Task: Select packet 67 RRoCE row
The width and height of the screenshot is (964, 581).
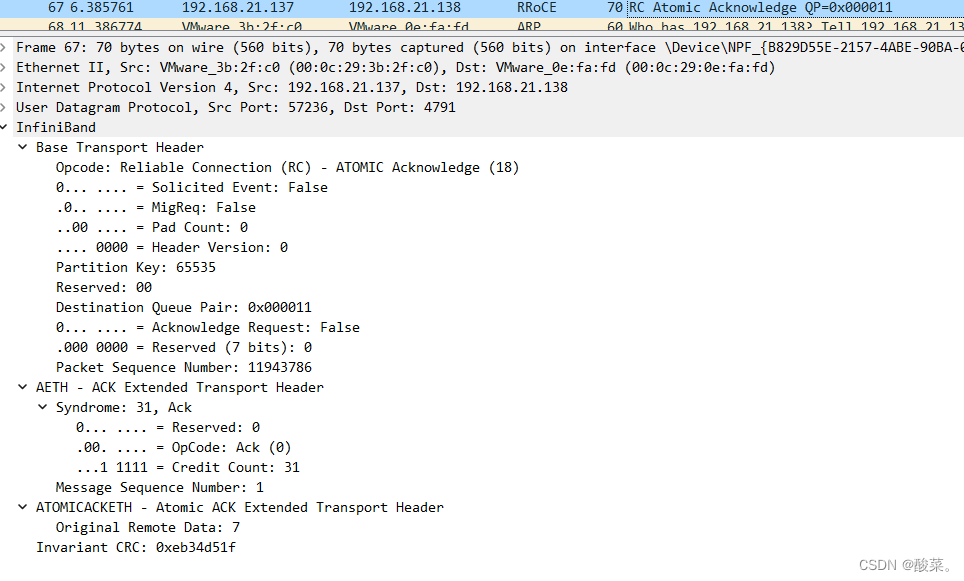Action: click(482, 8)
